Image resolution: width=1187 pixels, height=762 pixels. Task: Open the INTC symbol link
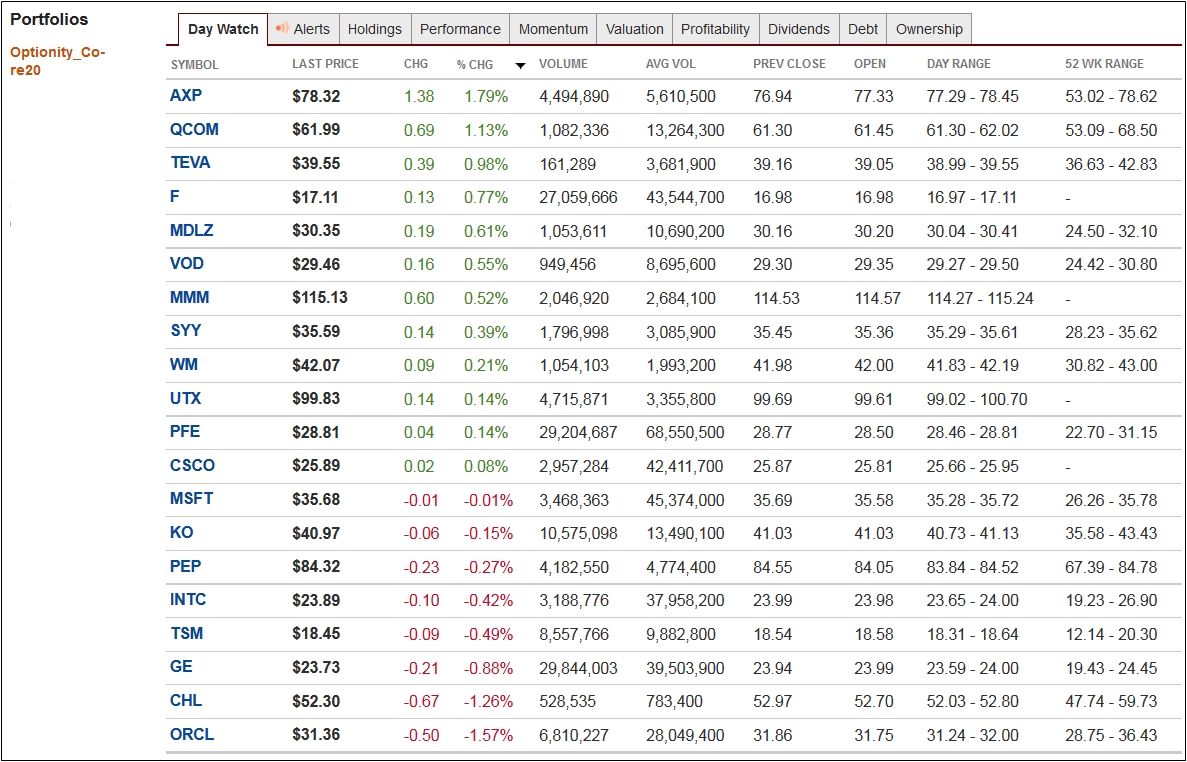point(188,599)
